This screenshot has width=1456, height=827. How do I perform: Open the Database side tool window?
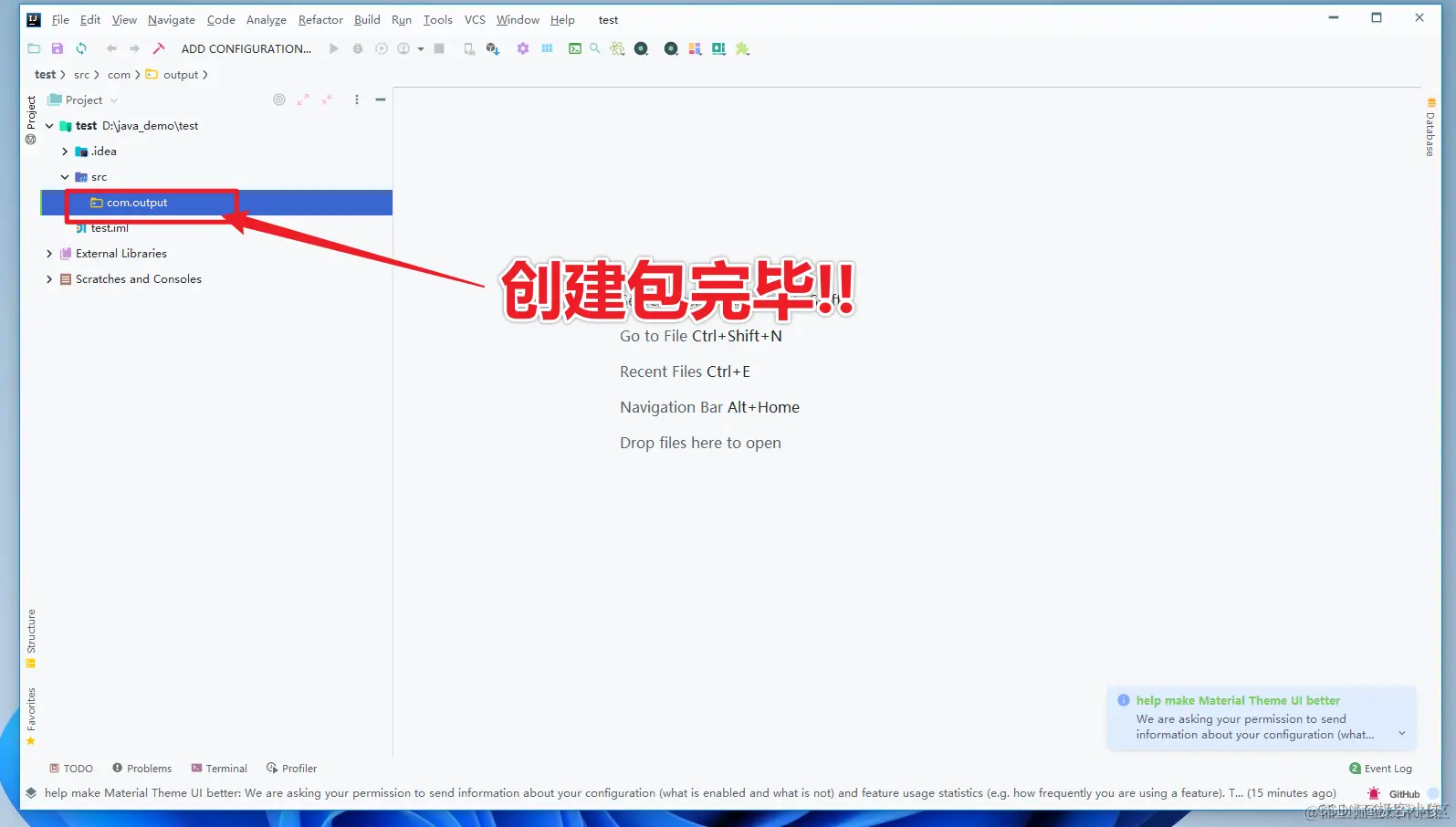pyautogui.click(x=1430, y=127)
